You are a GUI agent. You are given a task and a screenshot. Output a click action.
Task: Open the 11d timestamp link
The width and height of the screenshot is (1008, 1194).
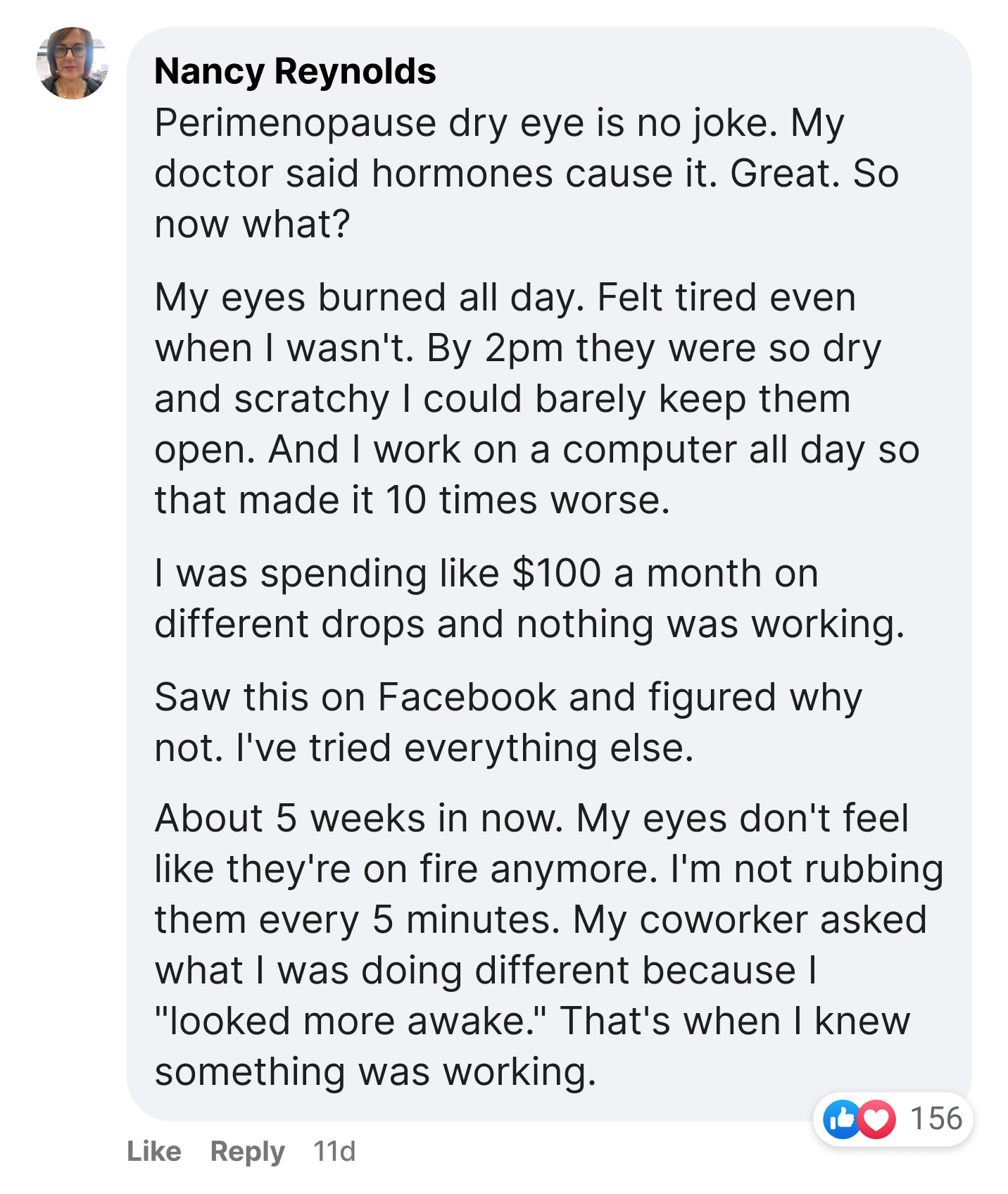[x=334, y=1152]
